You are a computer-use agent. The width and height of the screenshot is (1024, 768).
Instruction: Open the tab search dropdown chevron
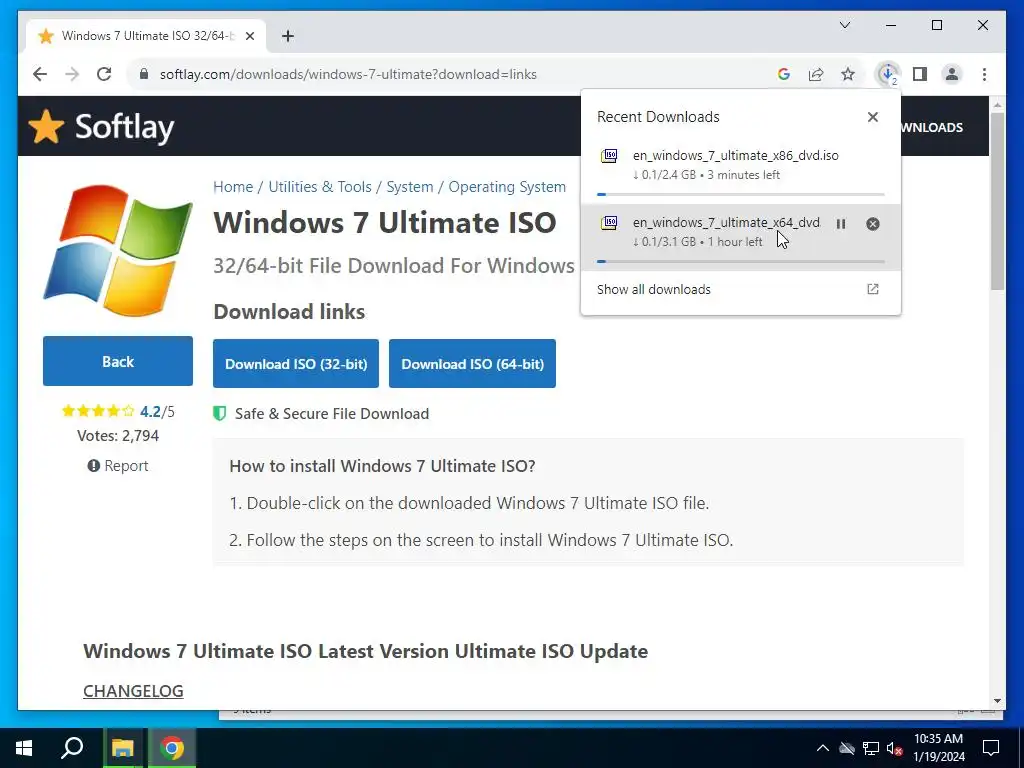(844, 25)
